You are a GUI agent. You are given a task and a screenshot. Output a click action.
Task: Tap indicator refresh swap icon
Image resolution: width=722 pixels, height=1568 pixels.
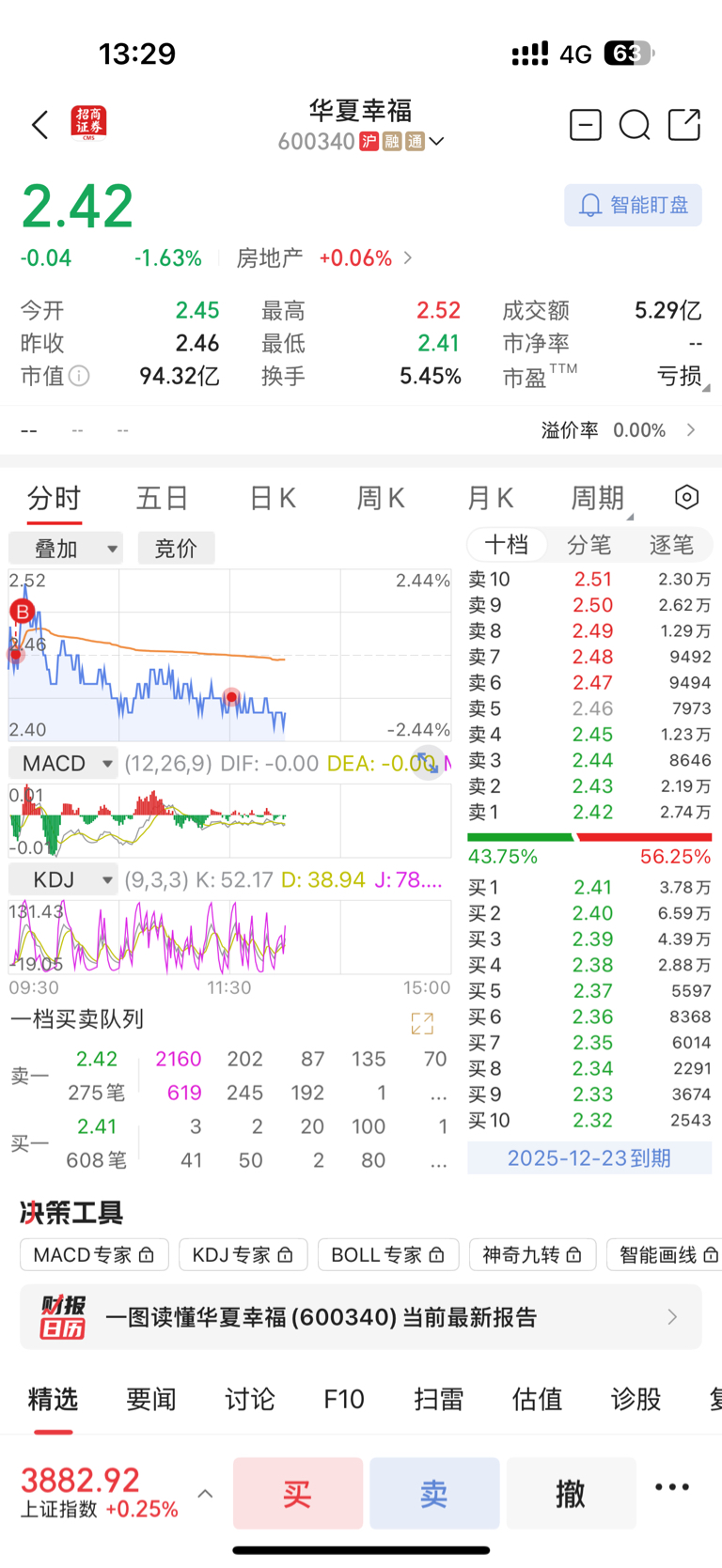(428, 763)
